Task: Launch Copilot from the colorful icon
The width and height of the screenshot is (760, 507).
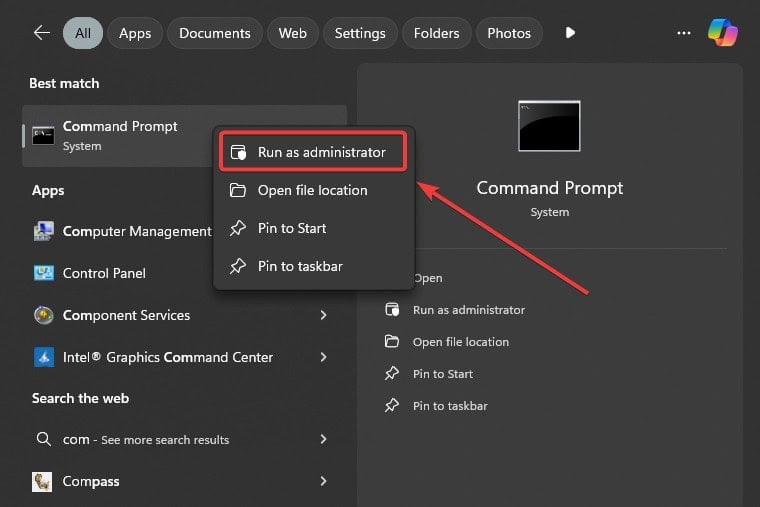Action: [723, 33]
